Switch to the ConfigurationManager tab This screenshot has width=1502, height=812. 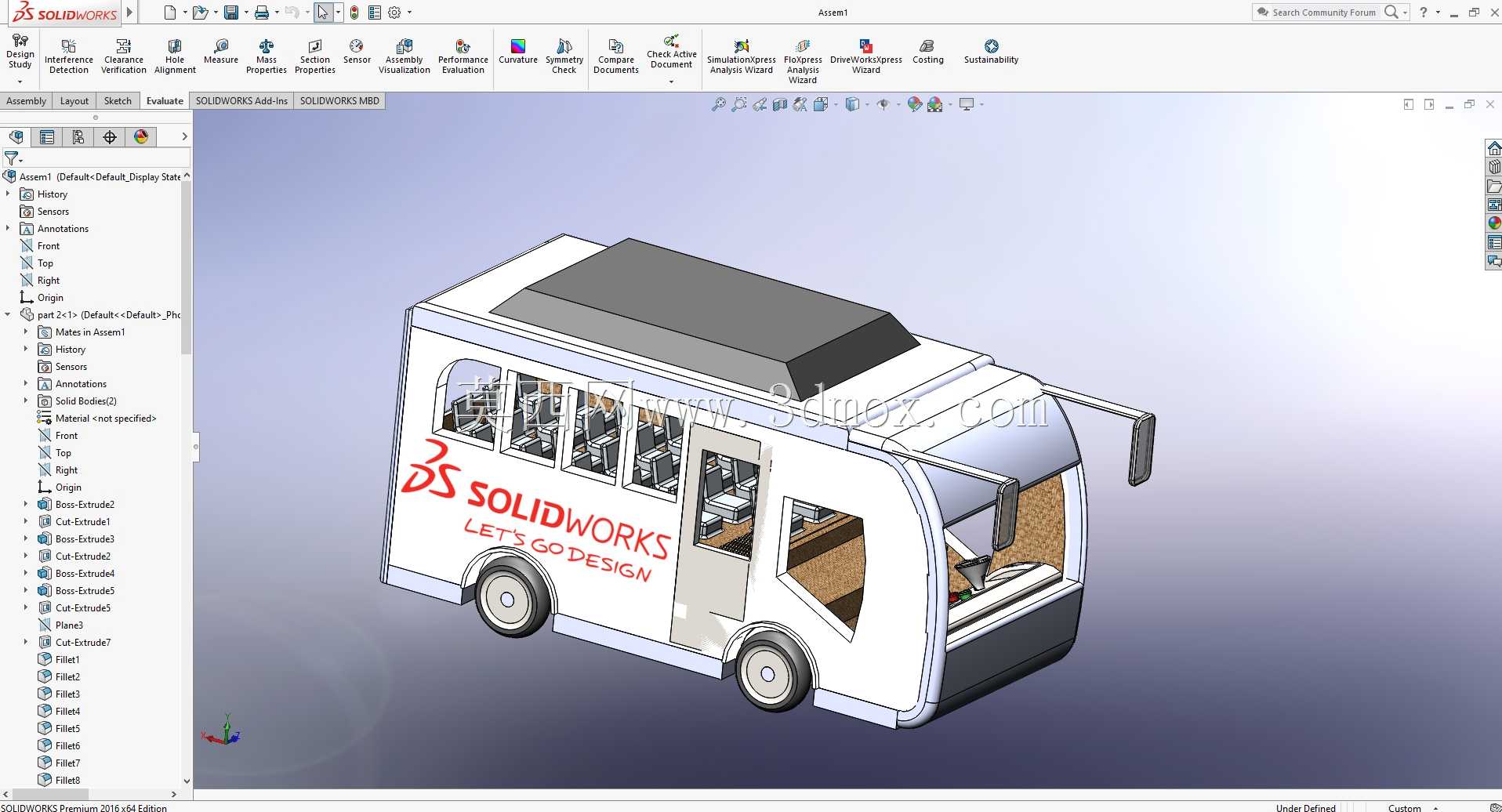pos(78,137)
